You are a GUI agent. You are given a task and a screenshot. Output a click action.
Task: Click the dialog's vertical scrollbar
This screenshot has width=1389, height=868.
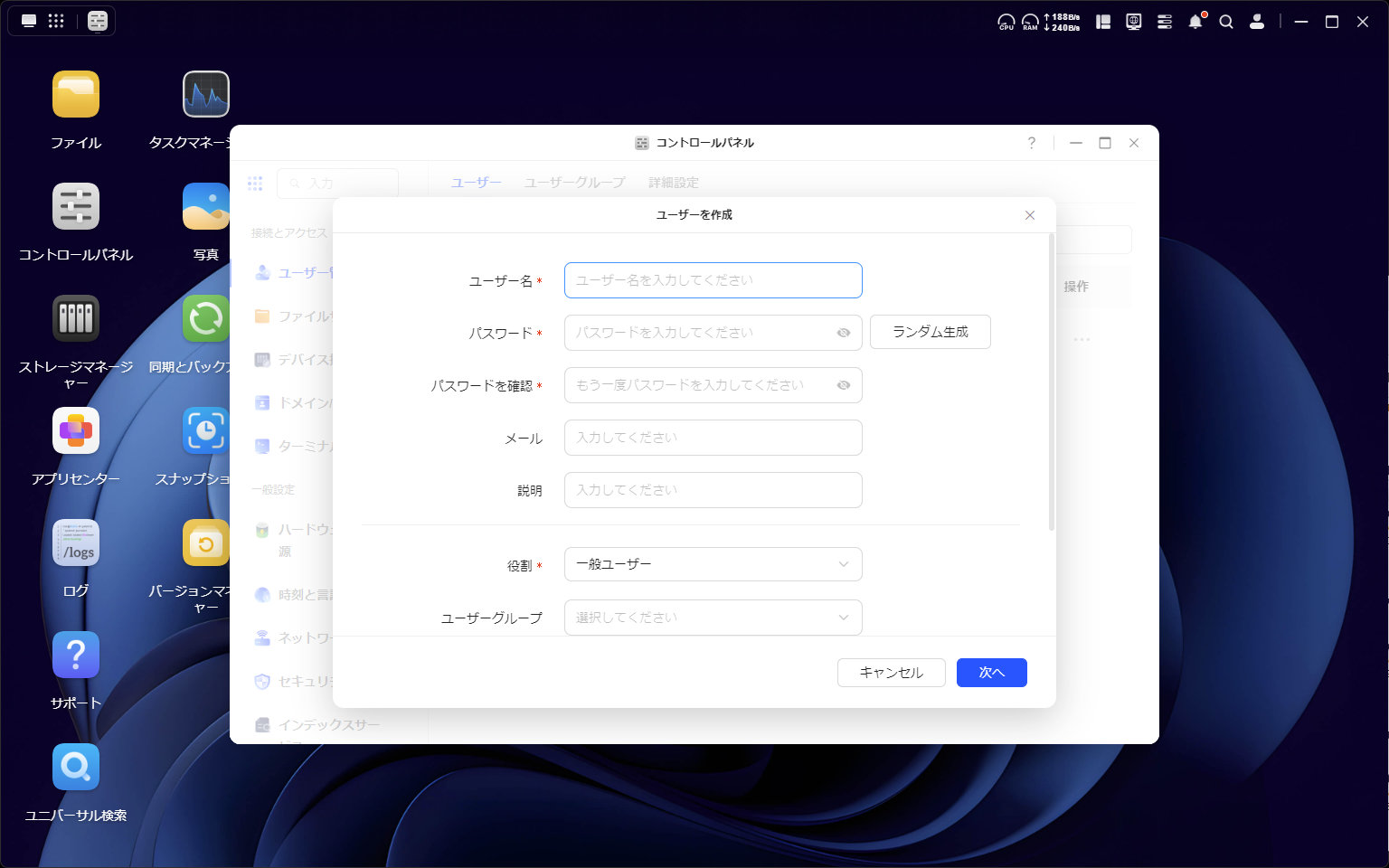click(x=1051, y=382)
